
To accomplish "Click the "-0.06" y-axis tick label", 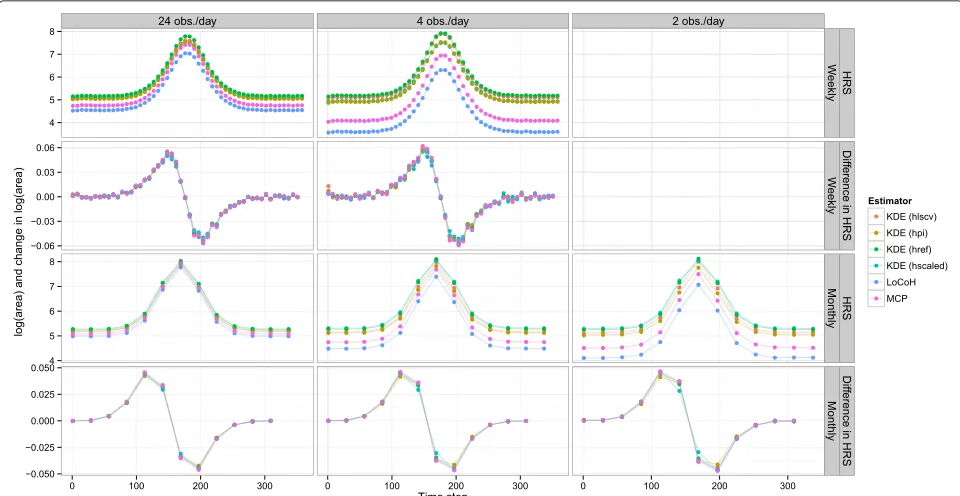I will point(44,246).
